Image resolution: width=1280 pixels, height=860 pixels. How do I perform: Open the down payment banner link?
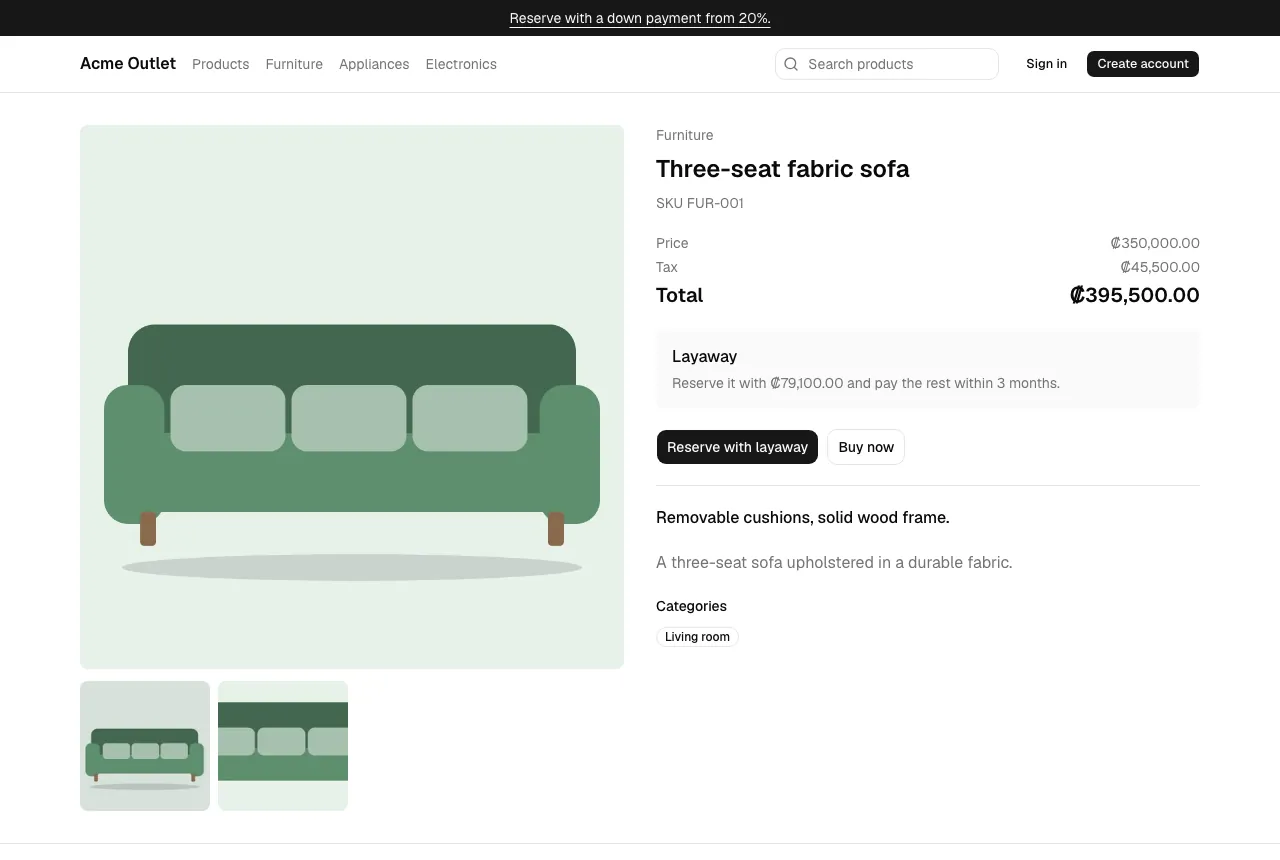(x=640, y=18)
